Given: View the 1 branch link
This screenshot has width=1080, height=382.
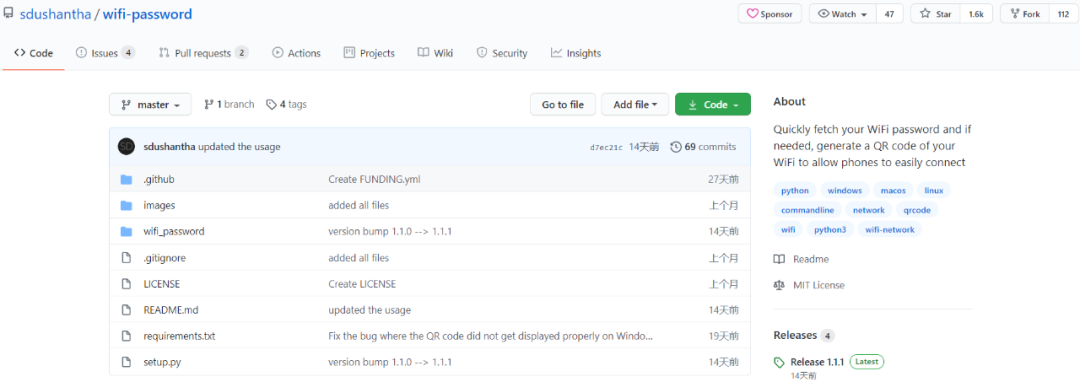Looking at the screenshot, I should [229, 105].
